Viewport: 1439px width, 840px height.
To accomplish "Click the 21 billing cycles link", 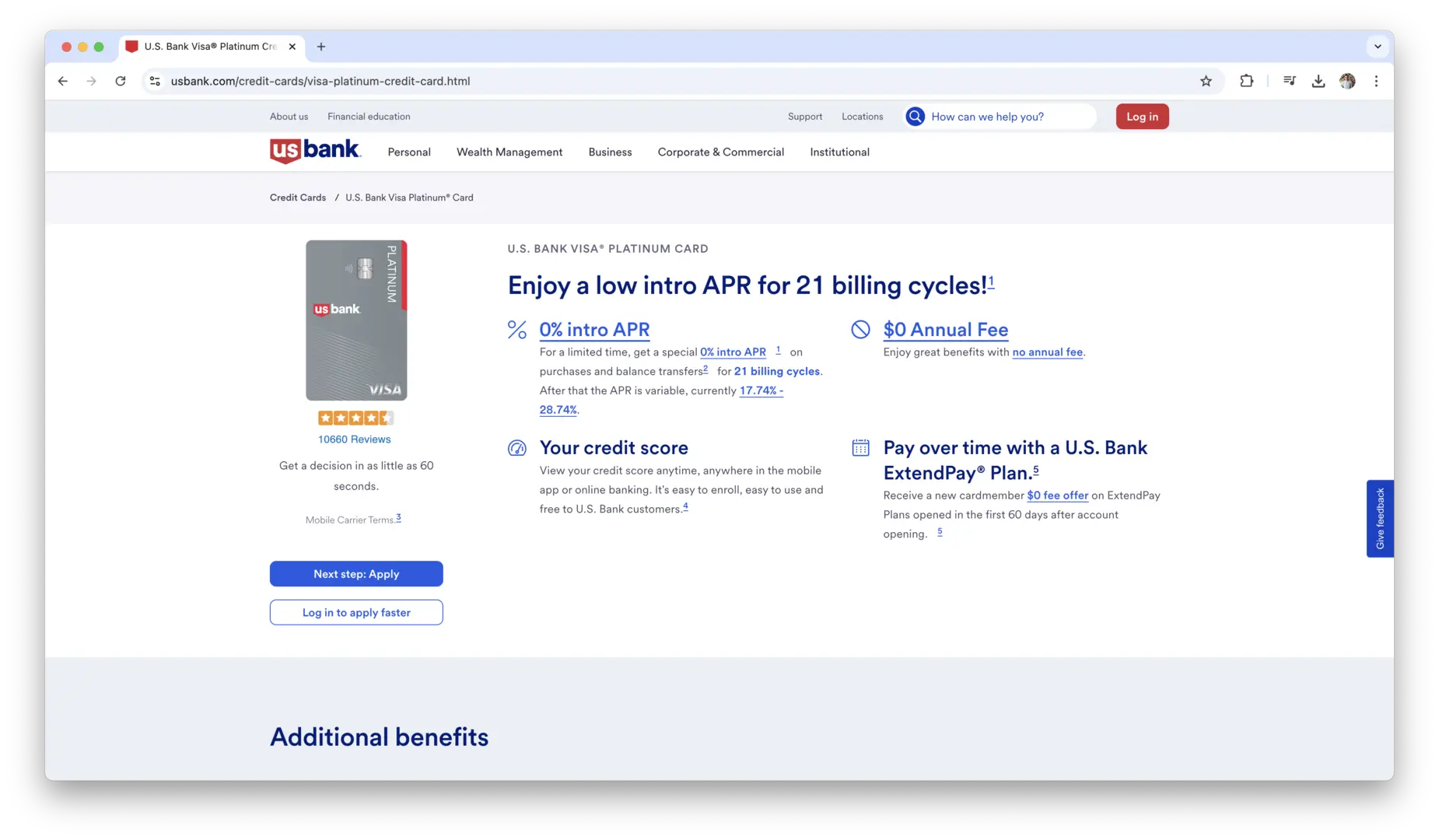I will tap(777, 372).
